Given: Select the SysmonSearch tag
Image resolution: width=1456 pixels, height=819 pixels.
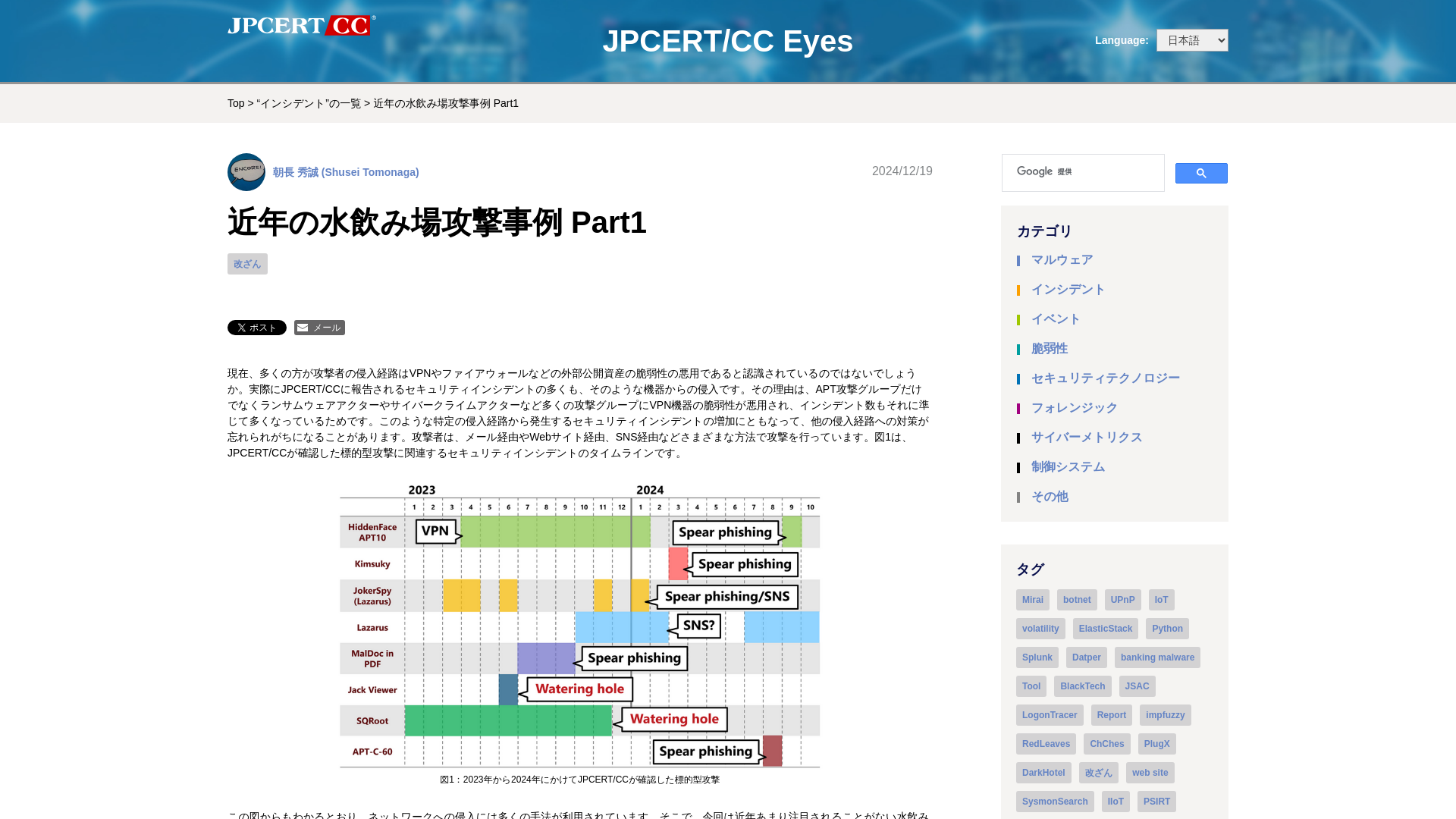Looking at the screenshot, I should (x=1055, y=802).
